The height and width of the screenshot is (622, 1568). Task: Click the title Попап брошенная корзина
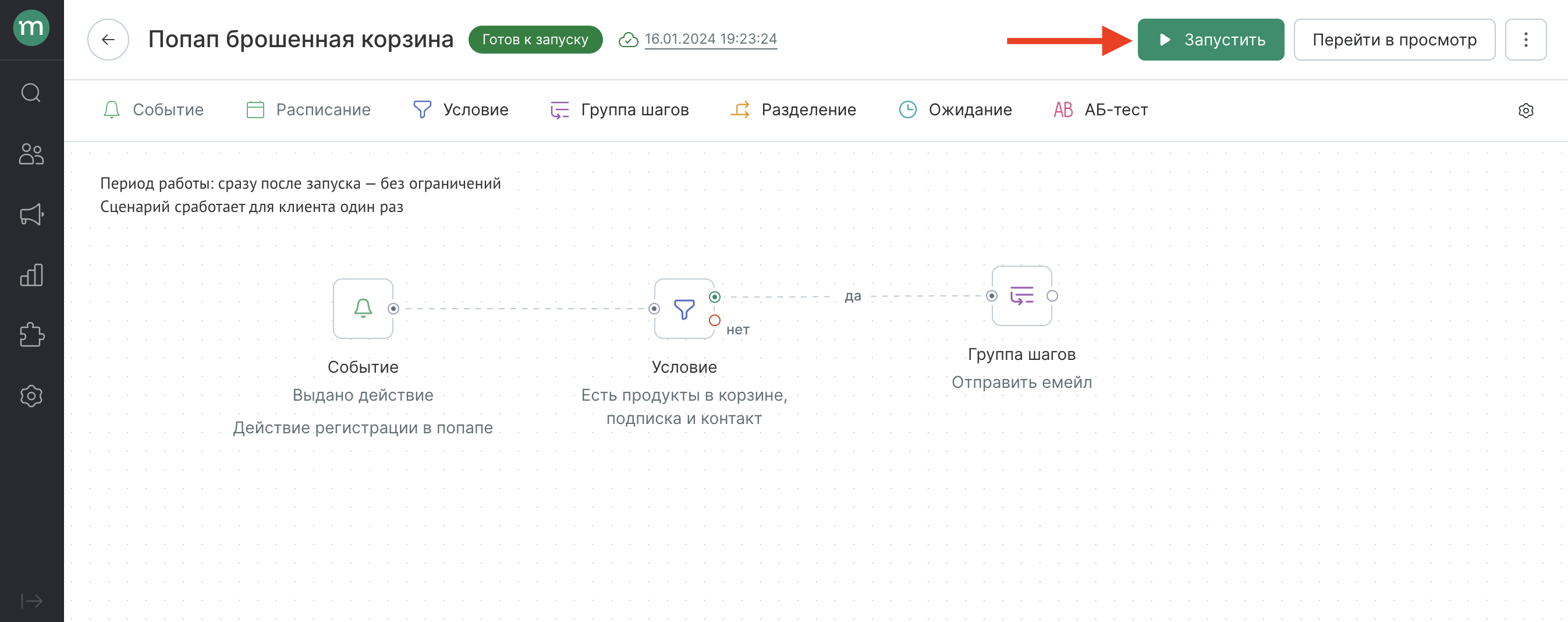[x=301, y=39]
